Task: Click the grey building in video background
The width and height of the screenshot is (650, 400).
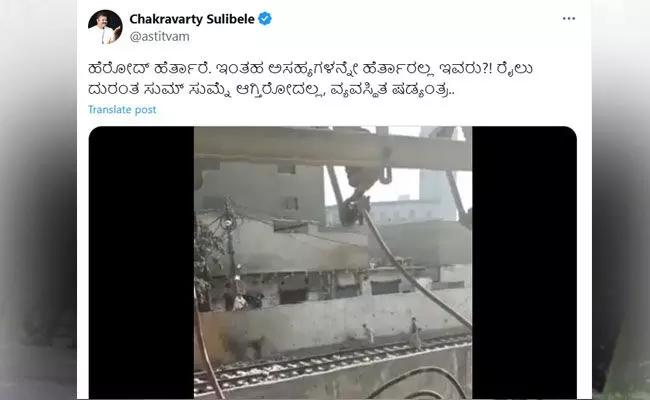Action: (x=261, y=192)
